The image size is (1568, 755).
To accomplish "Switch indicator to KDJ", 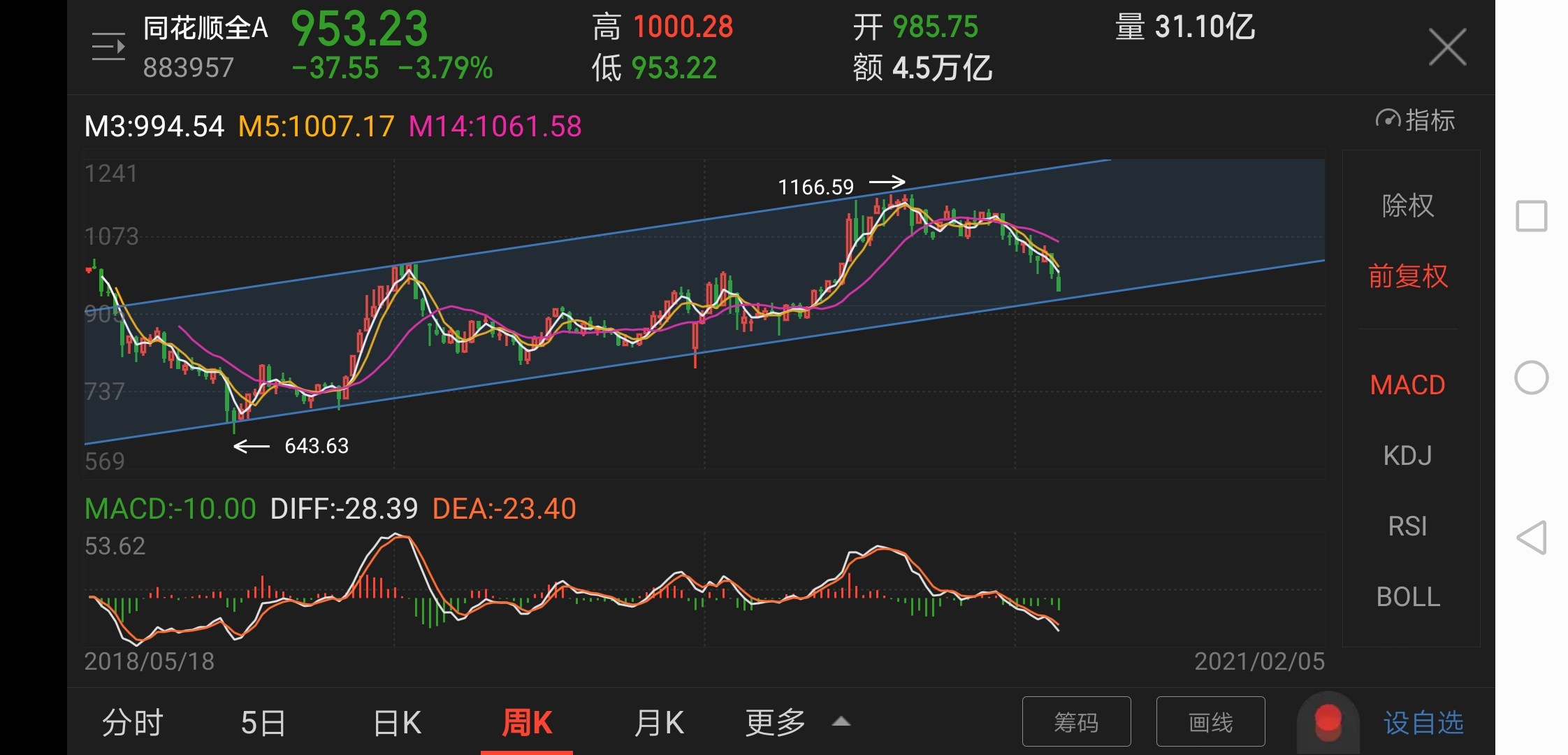I will 1408,456.
